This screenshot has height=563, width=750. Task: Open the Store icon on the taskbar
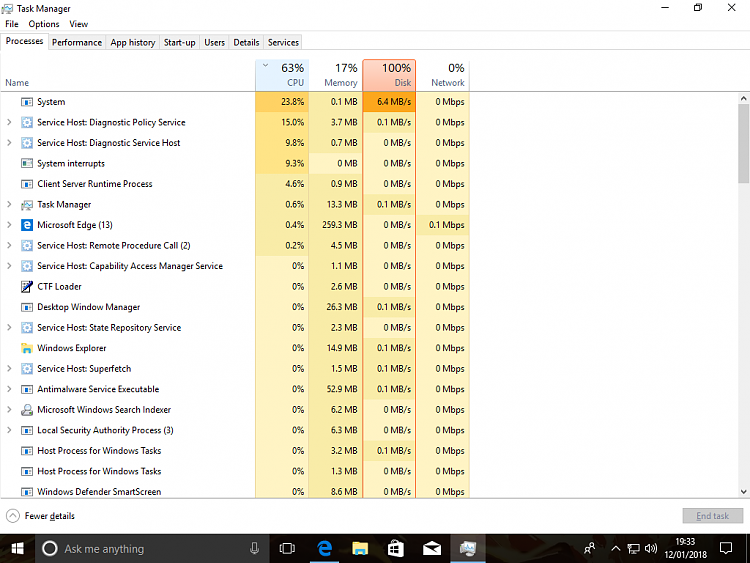pyautogui.click(x=395, y=548)
